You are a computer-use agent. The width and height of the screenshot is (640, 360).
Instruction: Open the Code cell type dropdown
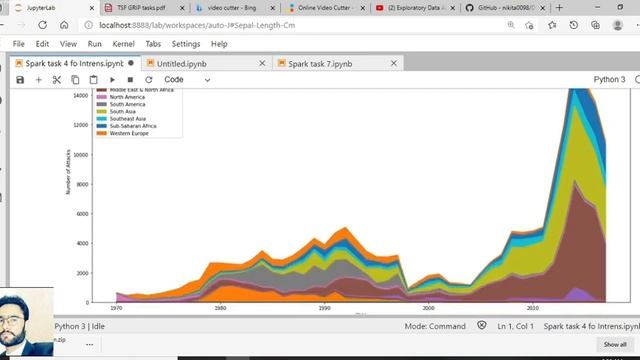(187, 80)
